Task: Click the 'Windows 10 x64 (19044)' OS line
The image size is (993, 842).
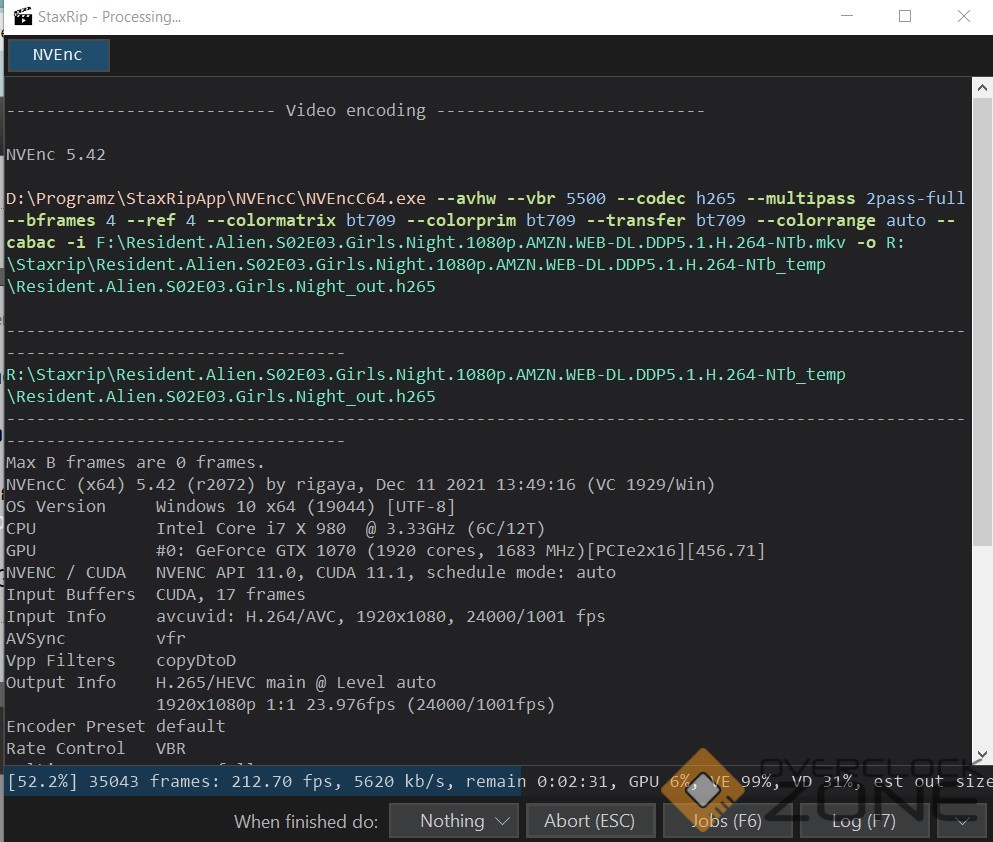Action: pos(231,506)
